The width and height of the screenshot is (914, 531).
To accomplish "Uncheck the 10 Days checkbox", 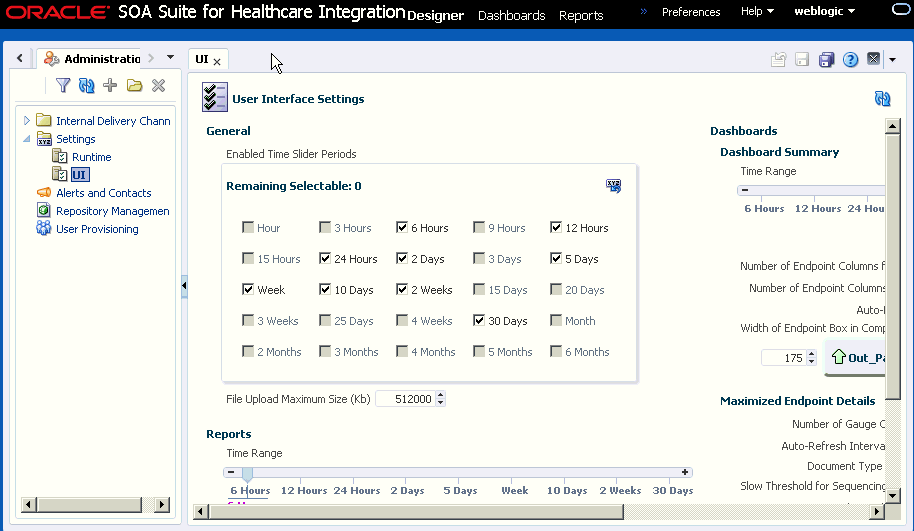I will click(325, 289).
